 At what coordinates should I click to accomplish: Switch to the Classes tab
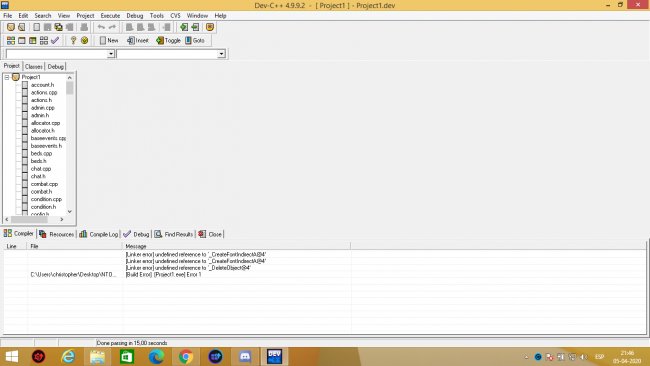coord(34,66)
